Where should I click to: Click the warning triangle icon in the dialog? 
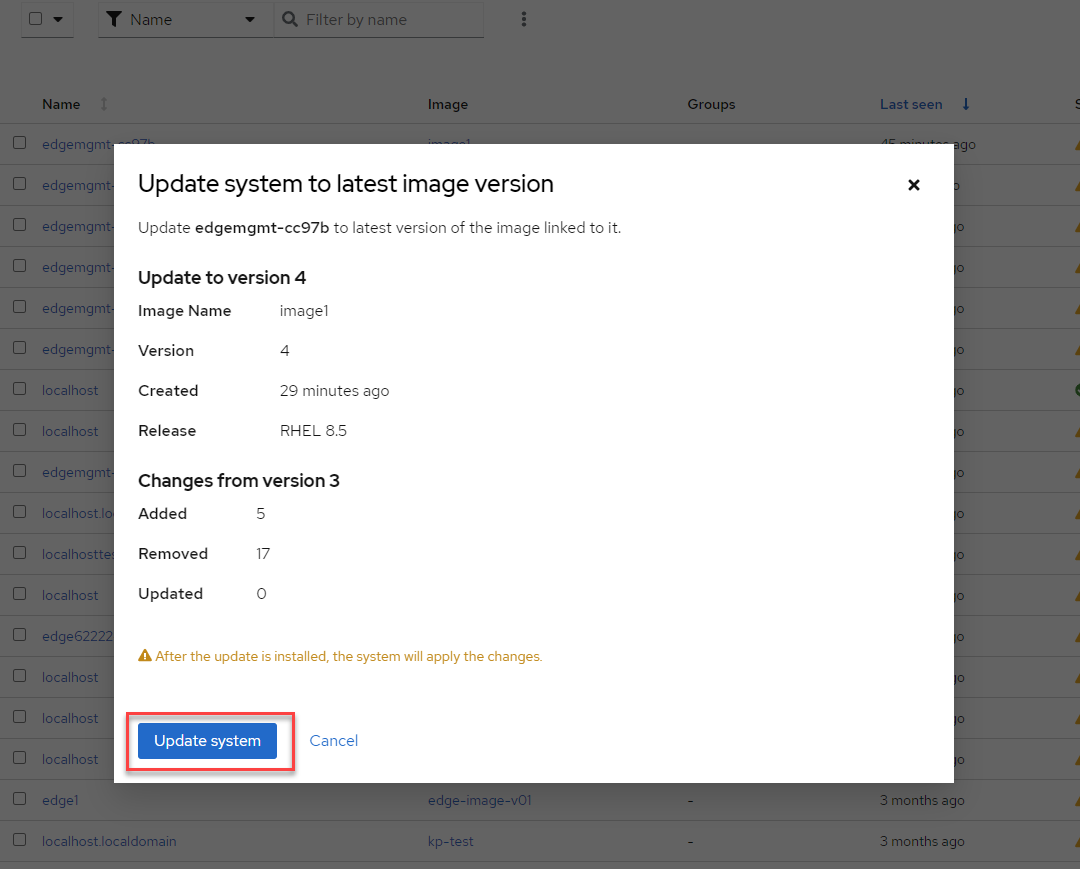click(x=145, y=657)
